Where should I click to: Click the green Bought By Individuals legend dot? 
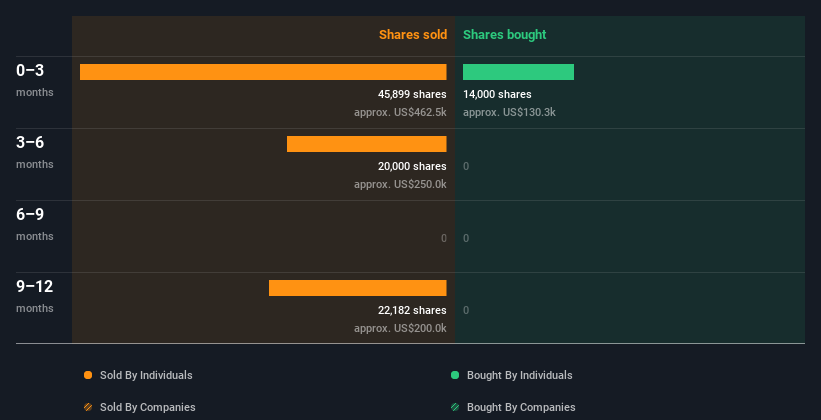click(455, 375)
